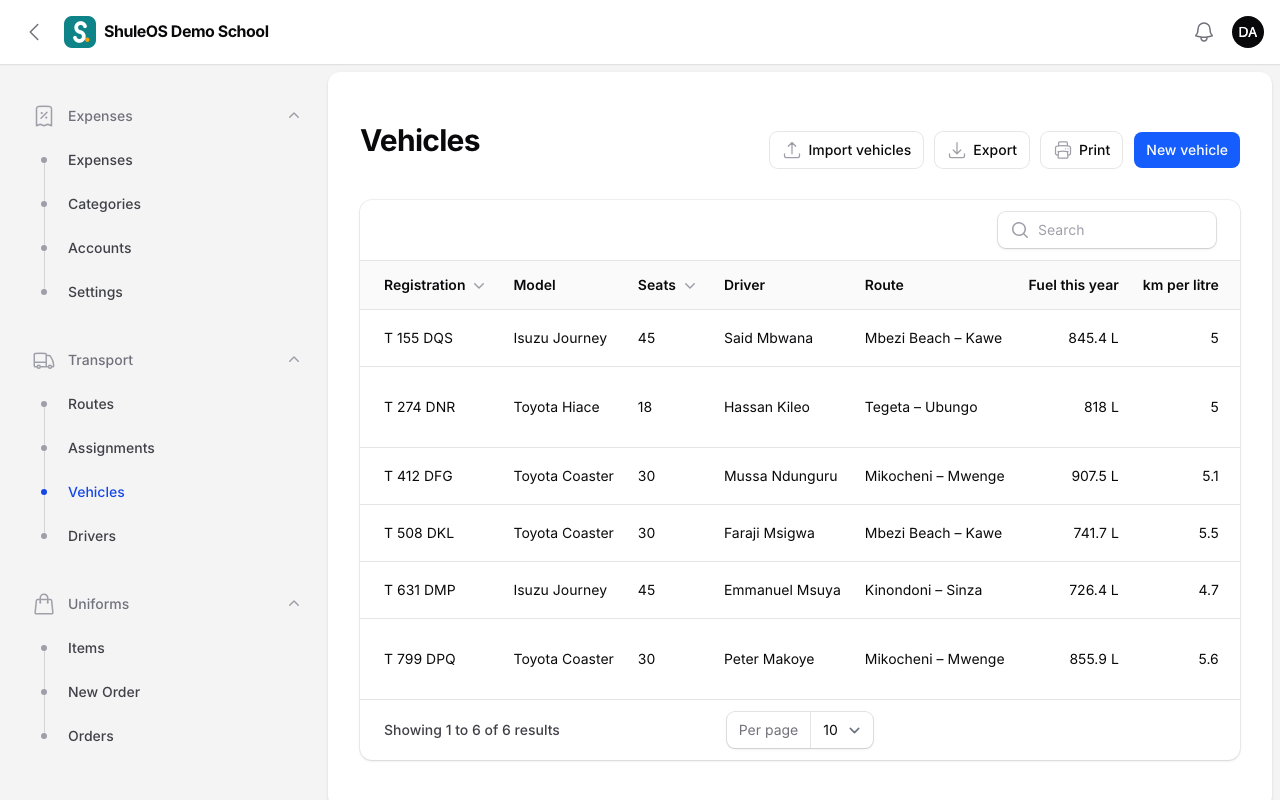The width and height of the screenshot is (1280, 800).
Task: Click the back arrow icon
Action: tap(34, 32)
